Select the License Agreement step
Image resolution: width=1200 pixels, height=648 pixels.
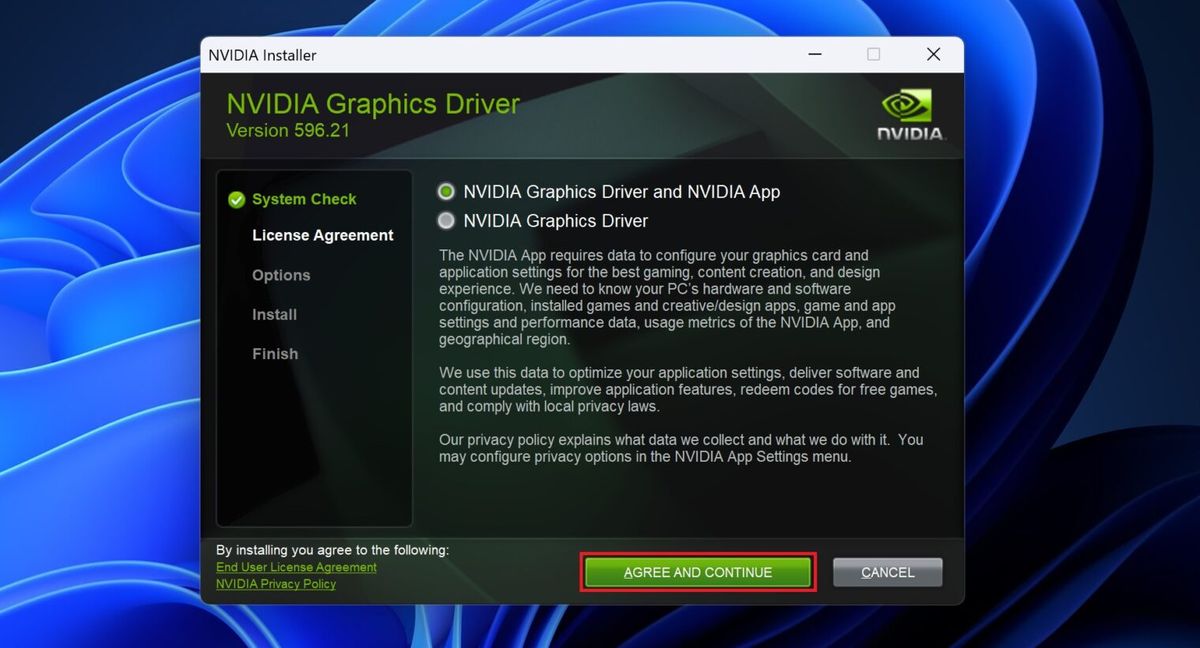pyautogui.click(x=323, y=235)
